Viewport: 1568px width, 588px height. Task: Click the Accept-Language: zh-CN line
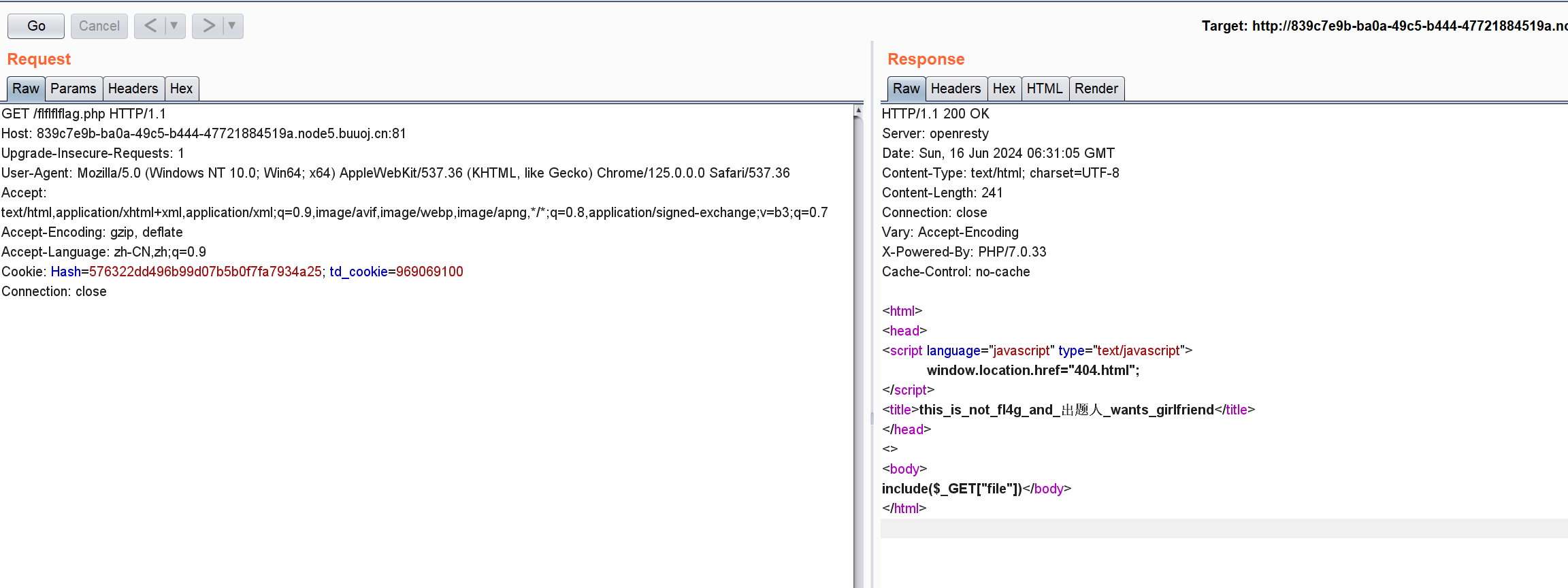pyautogui.click(x=103, y=252)
